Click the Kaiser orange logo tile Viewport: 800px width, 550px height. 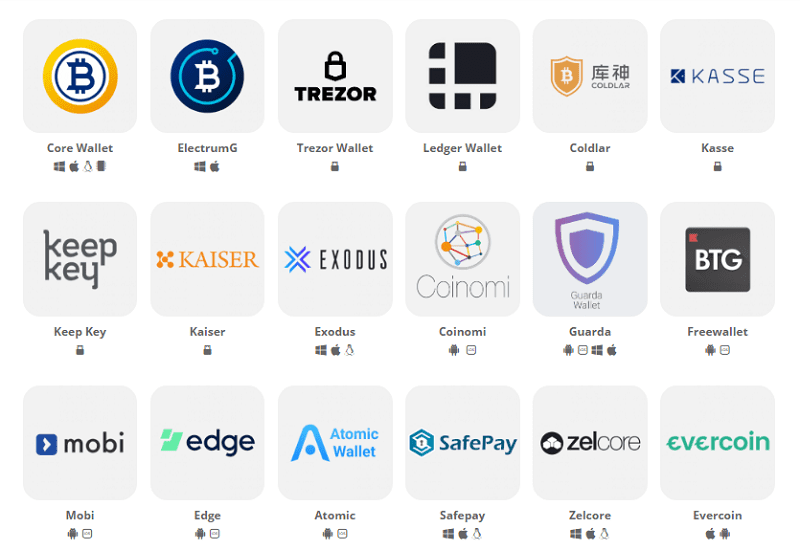[207, 259]
